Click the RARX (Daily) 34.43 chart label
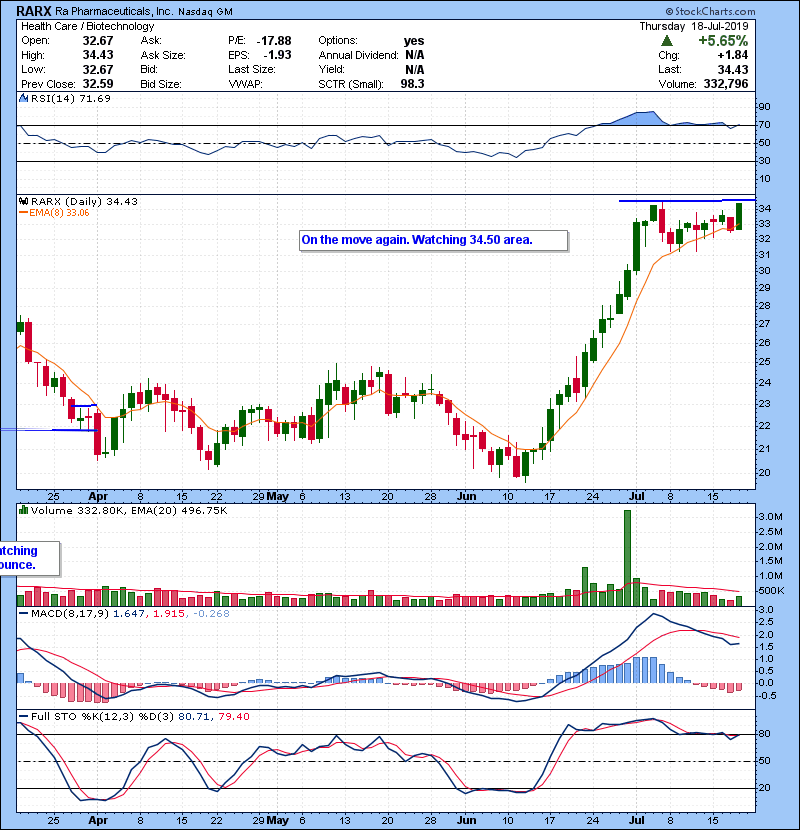The height and width of the screenshot is (830, 800). click(x=84, y=202)
